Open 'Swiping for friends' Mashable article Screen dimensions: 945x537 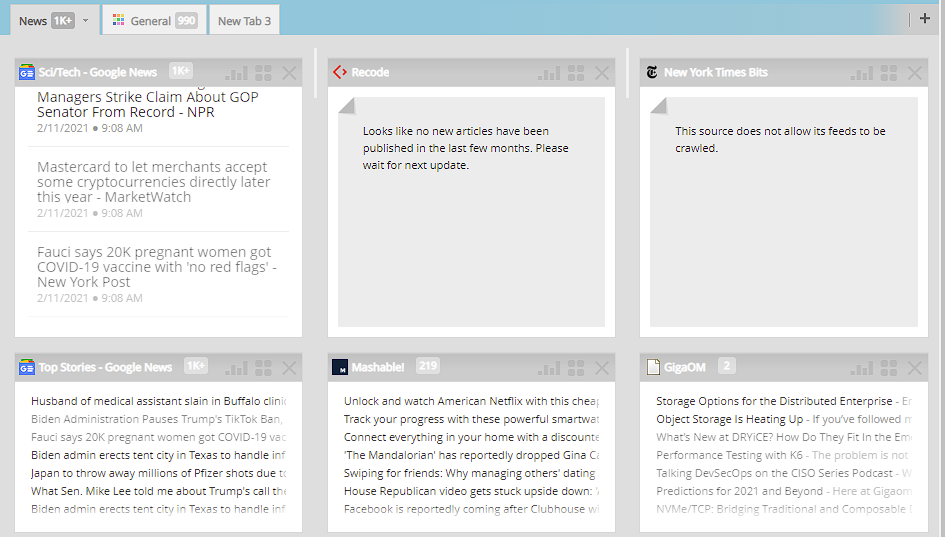click(x=469, y=473)
